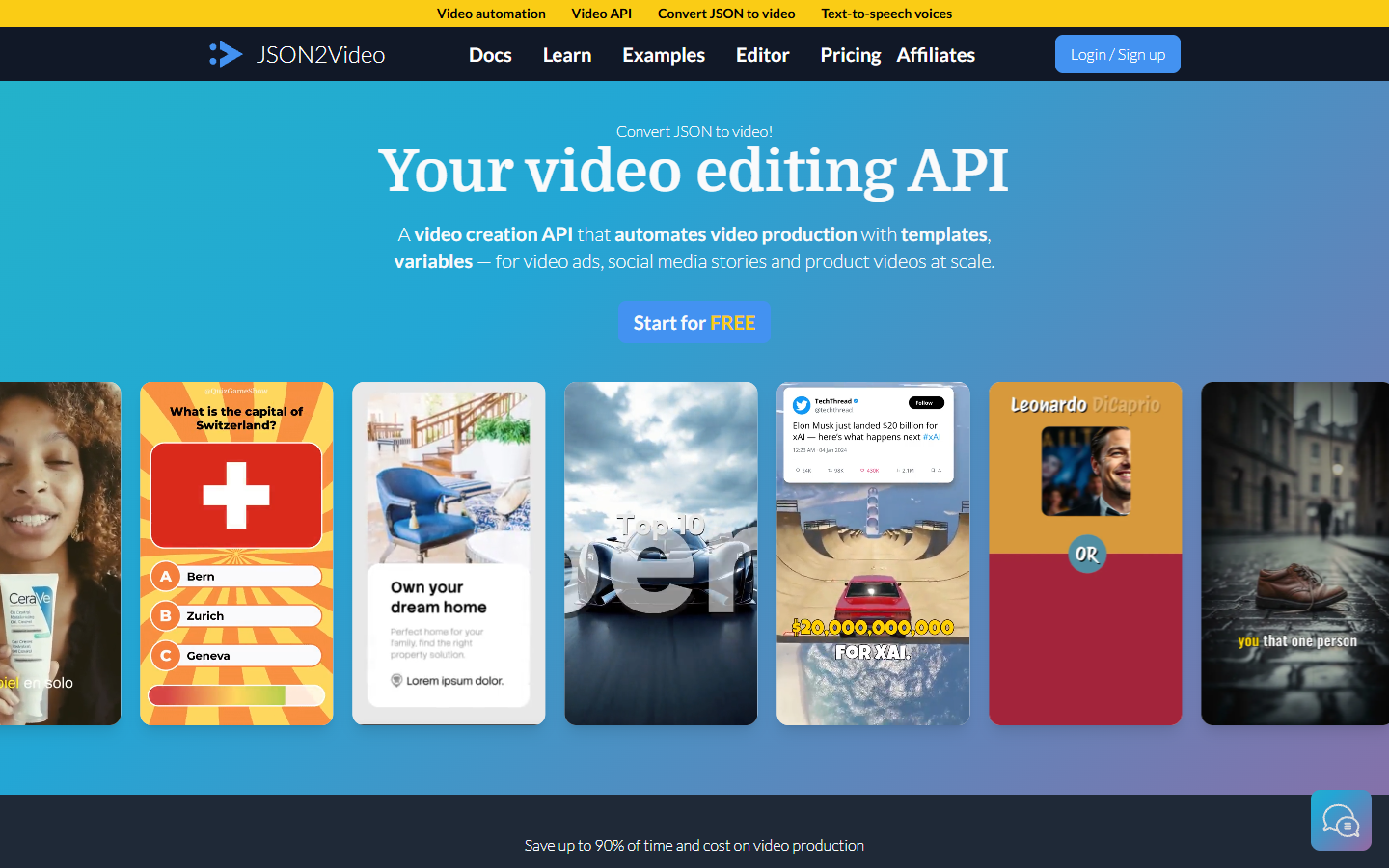Select the Bern answer option
This screenshot has height=868, width=1389.
(x=236, y=576)
